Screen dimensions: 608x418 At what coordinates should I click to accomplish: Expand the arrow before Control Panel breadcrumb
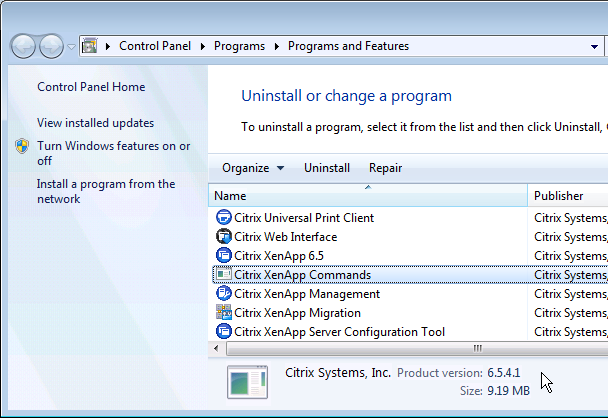[x=108, y=47]
